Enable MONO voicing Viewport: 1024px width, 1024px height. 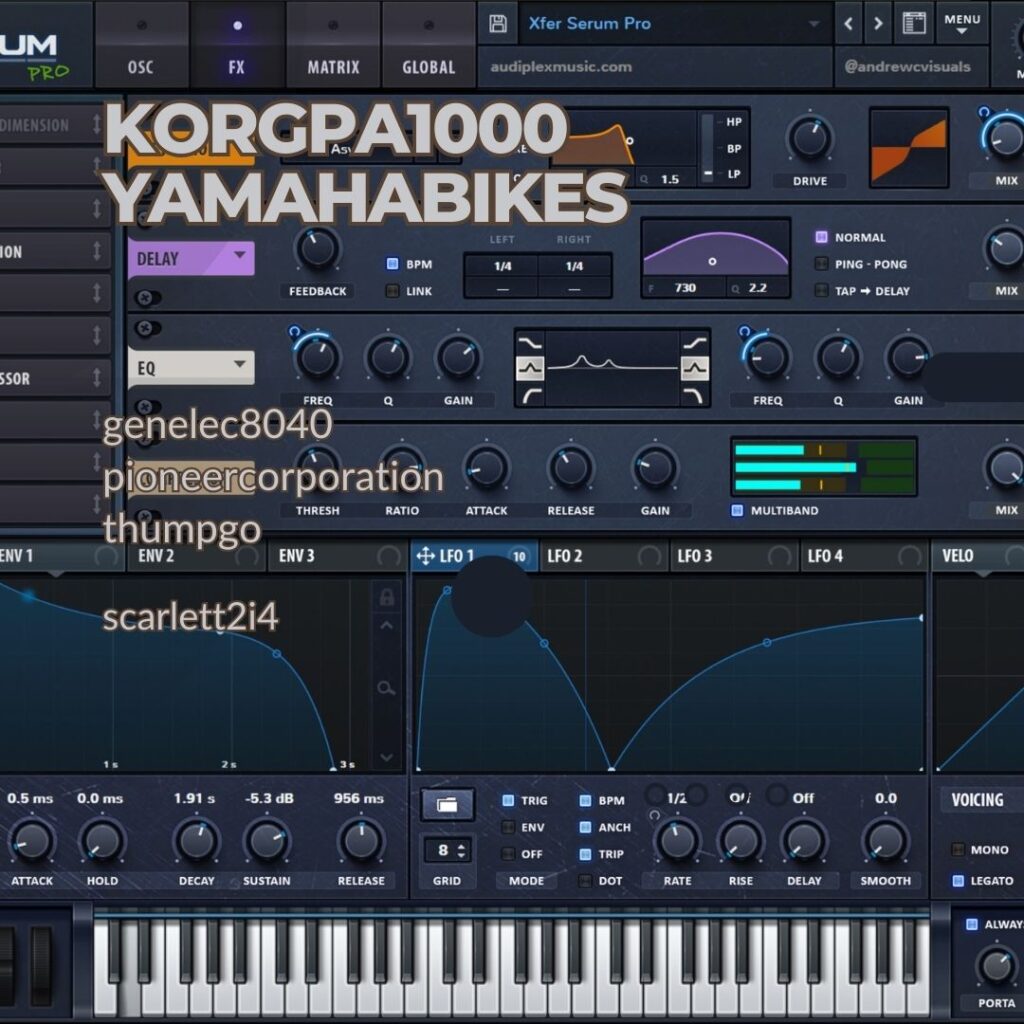coord(958,850)
